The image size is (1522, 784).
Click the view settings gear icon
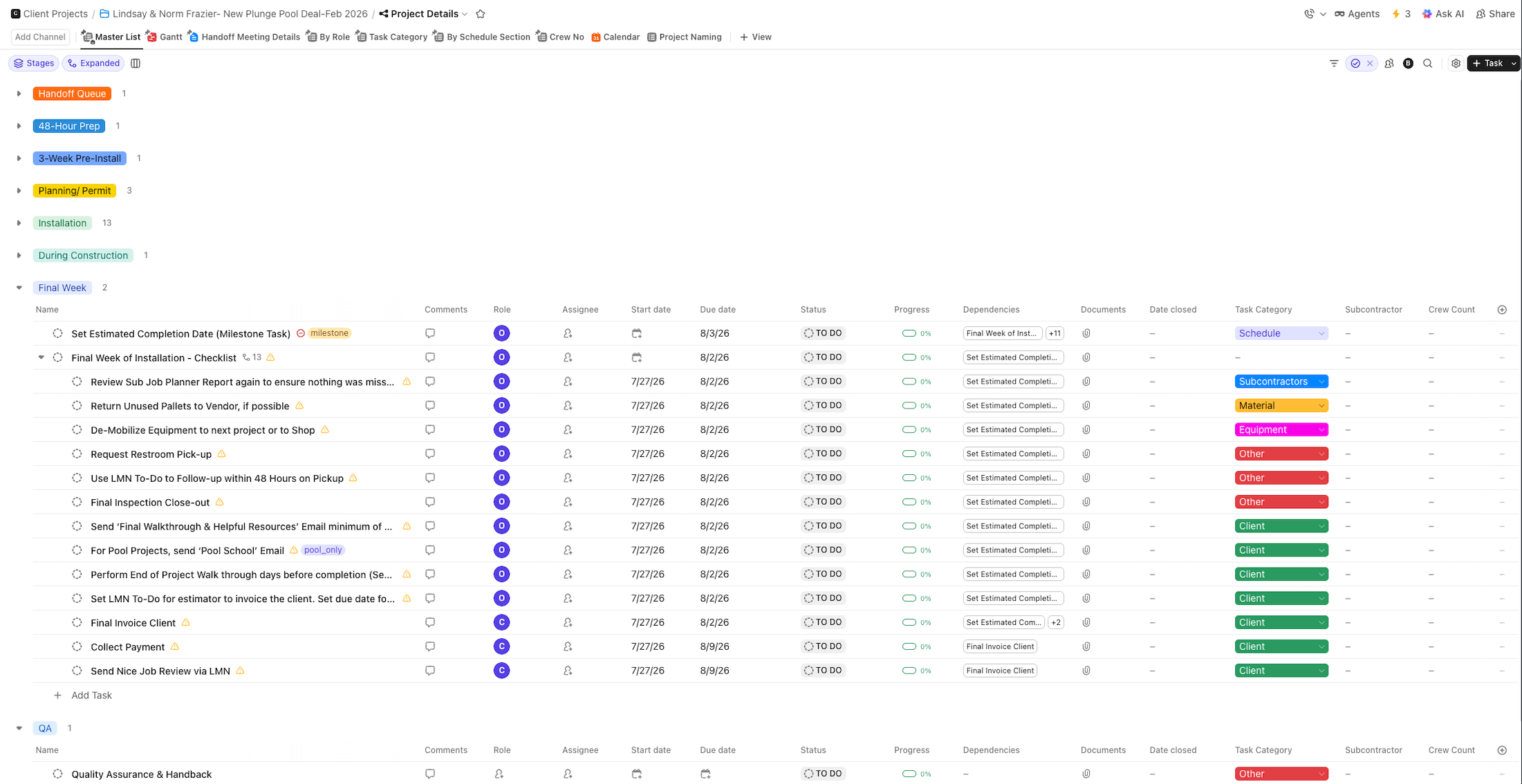pyautogui.click(x=1456, y=64)
